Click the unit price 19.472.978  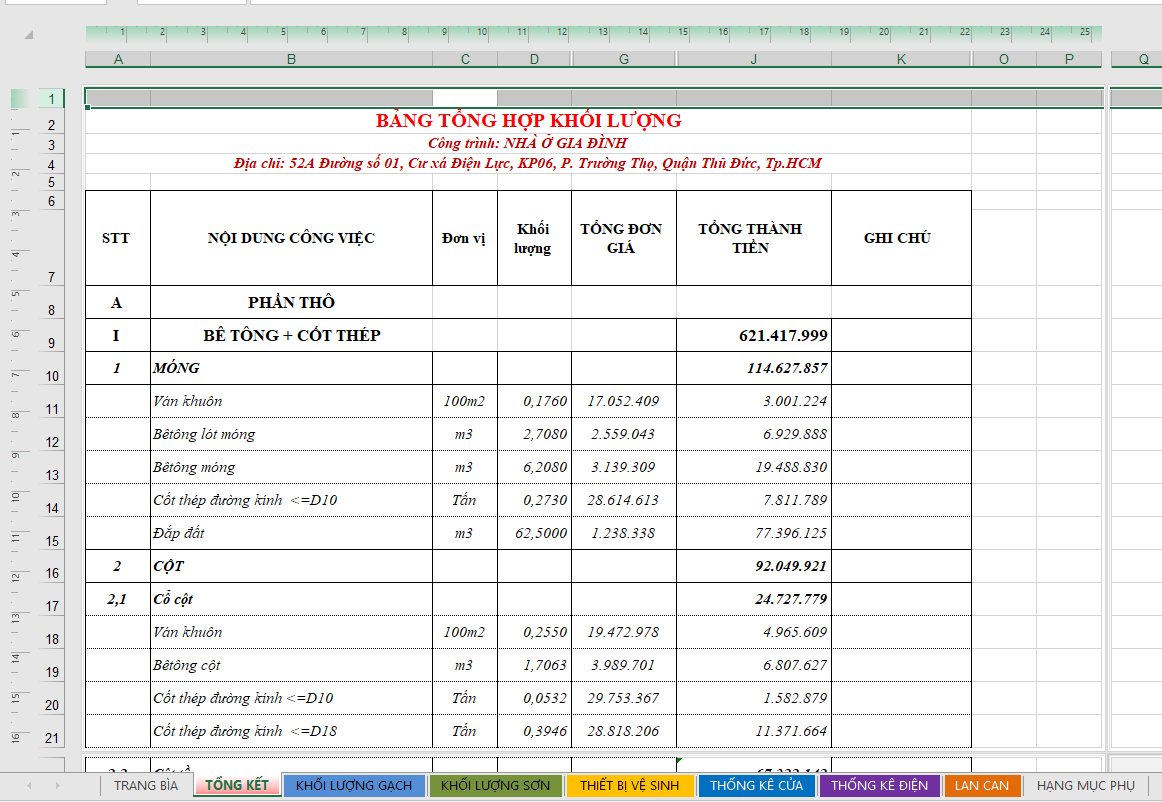point(623,632)
